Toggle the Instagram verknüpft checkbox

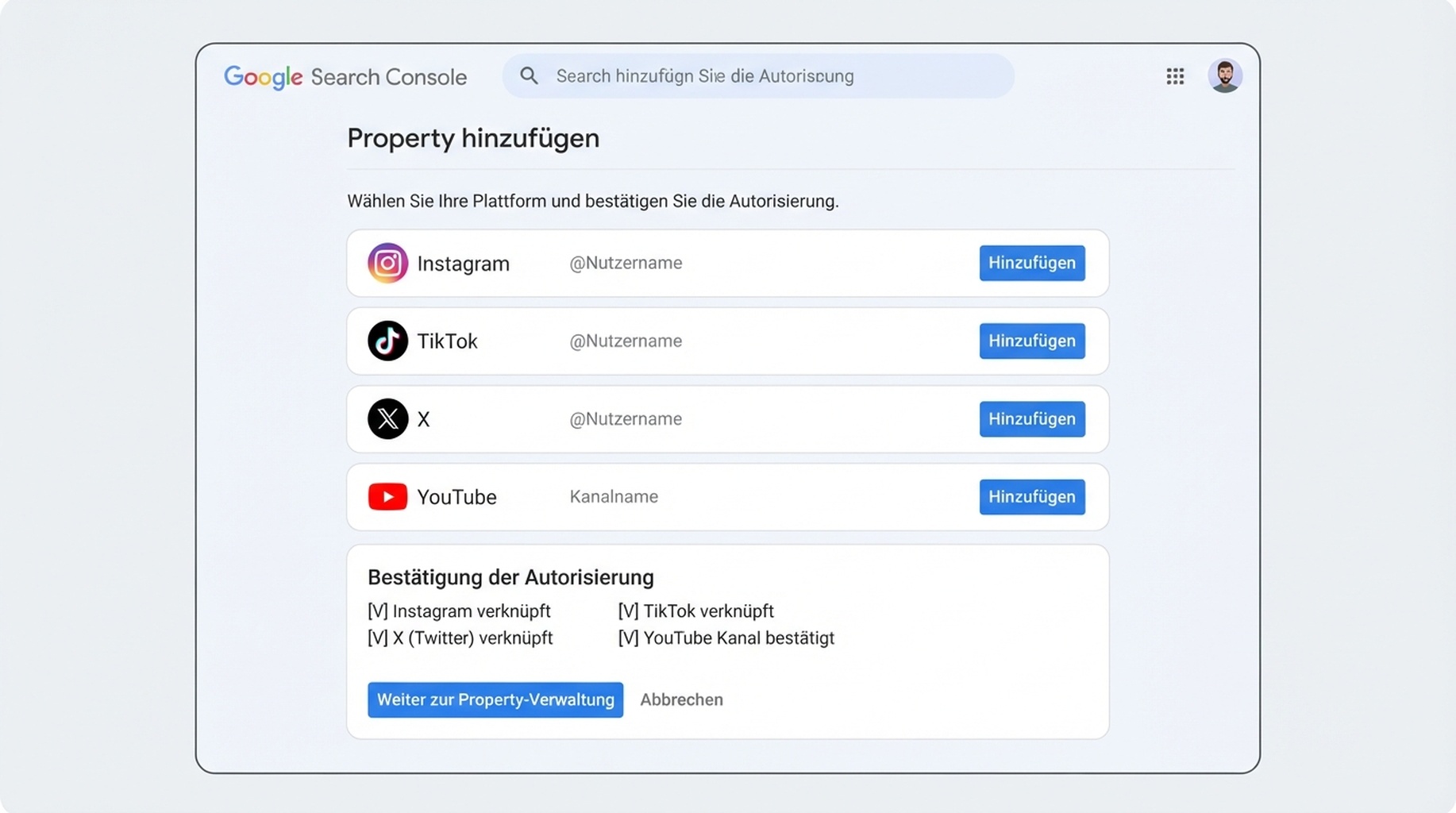pyautogui.click(x=378, y=611)
